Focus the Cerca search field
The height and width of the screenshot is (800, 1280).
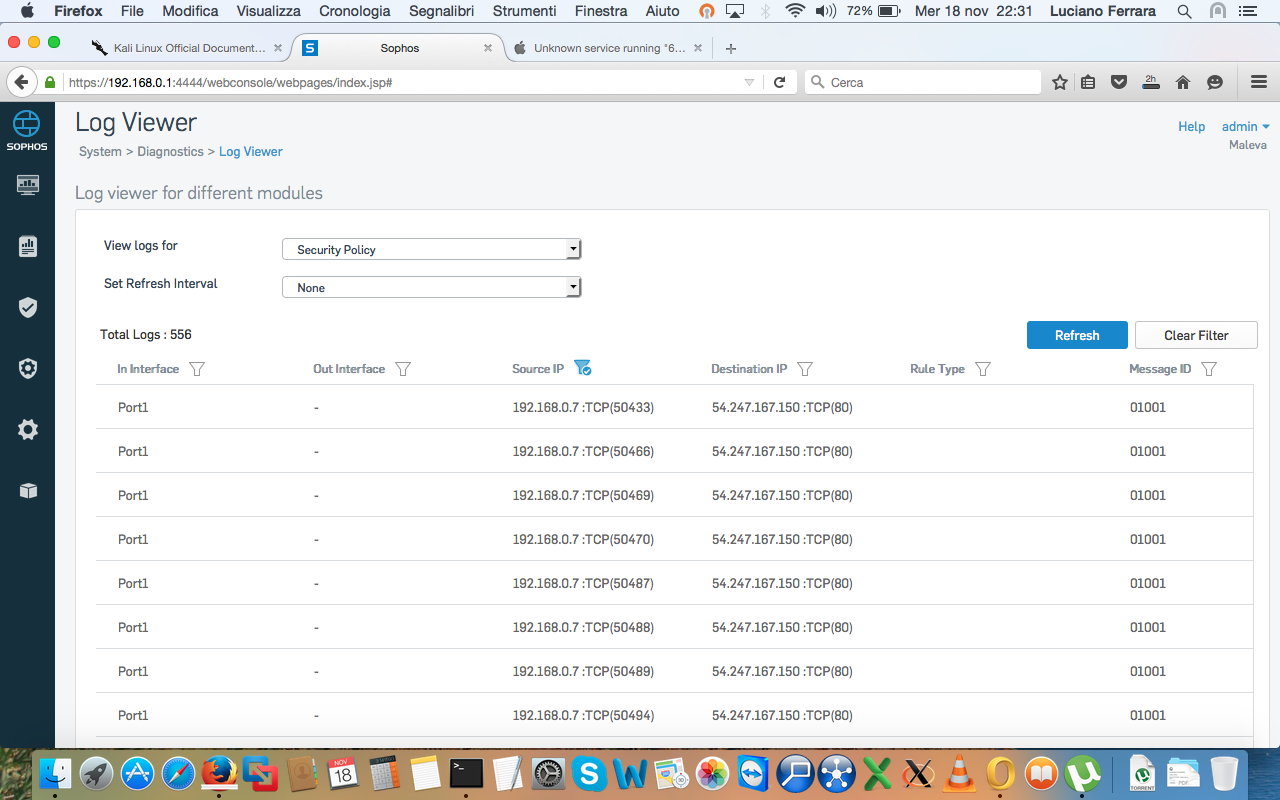click(x=922, y=82)
